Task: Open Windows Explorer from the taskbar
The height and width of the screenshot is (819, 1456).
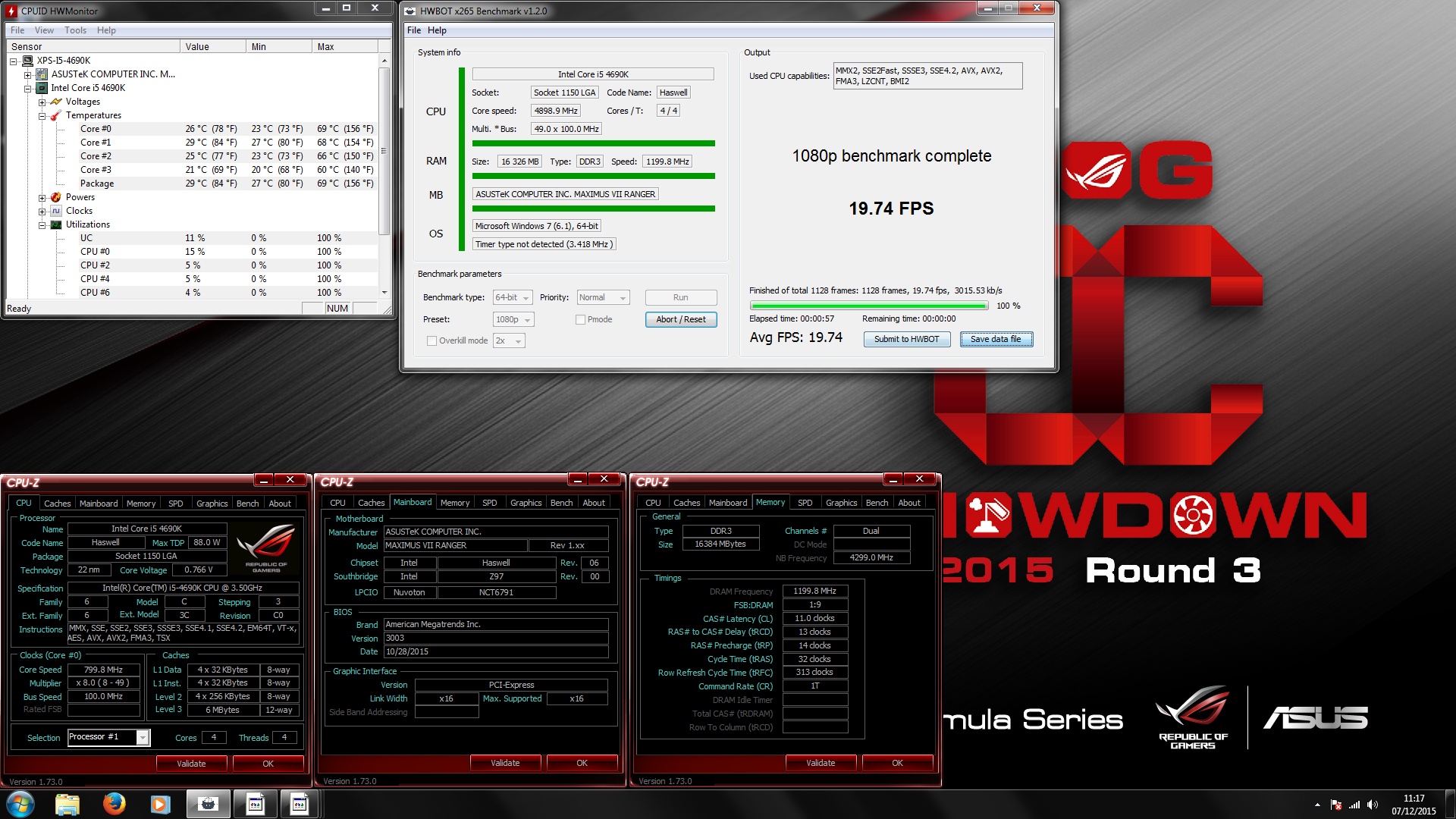Action: pos(67,804)
